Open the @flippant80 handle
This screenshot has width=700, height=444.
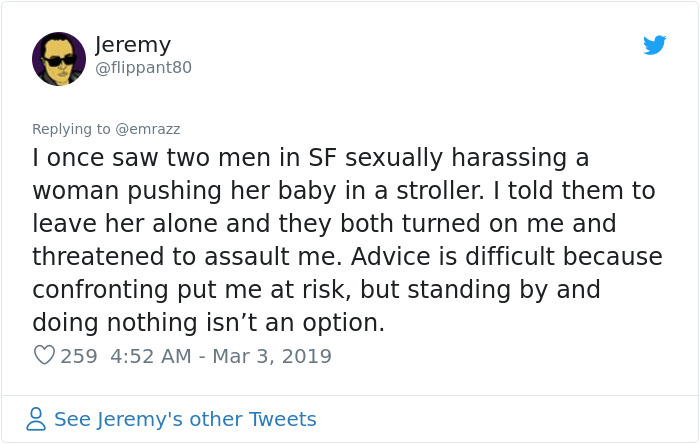143,67
